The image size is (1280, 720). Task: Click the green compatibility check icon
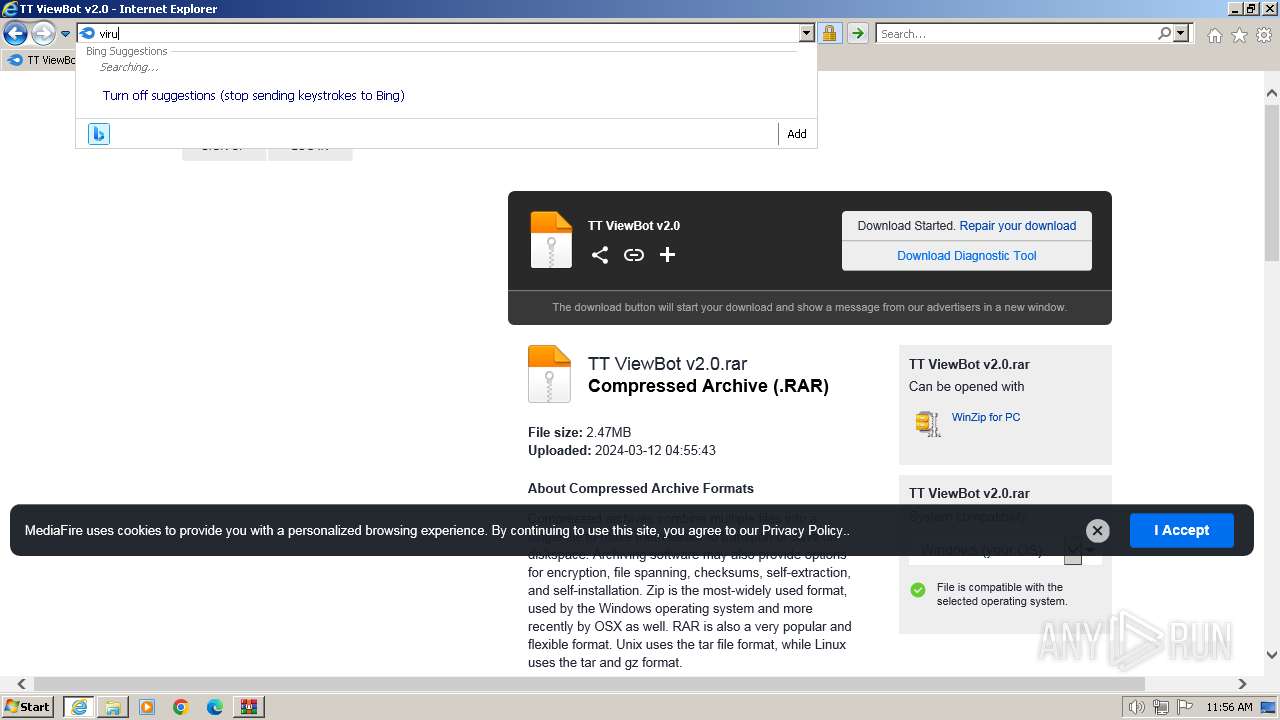pos(918,590)
